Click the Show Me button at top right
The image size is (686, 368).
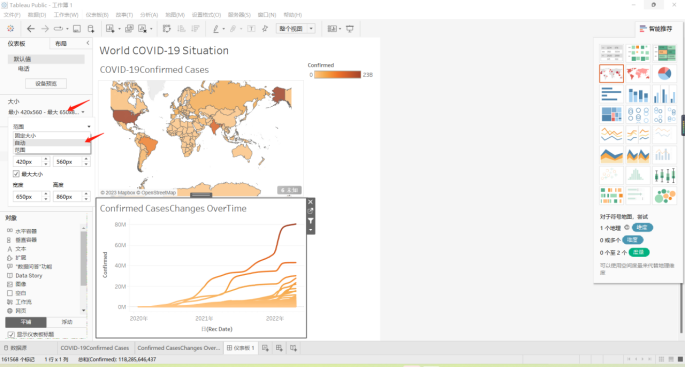click(656, 29)
